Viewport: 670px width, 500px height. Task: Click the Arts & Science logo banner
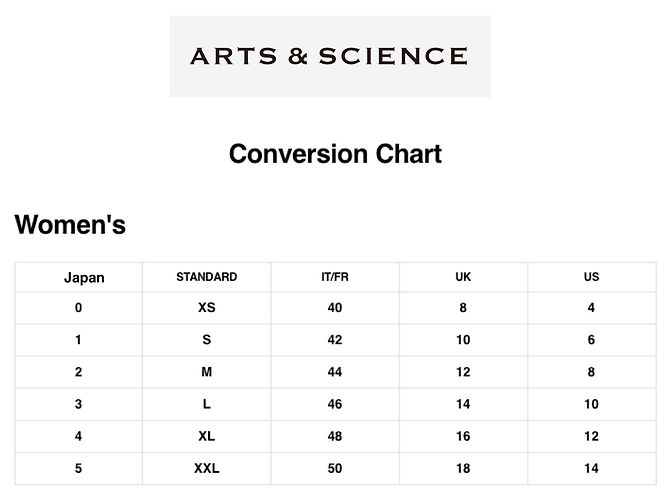[330, 56]
